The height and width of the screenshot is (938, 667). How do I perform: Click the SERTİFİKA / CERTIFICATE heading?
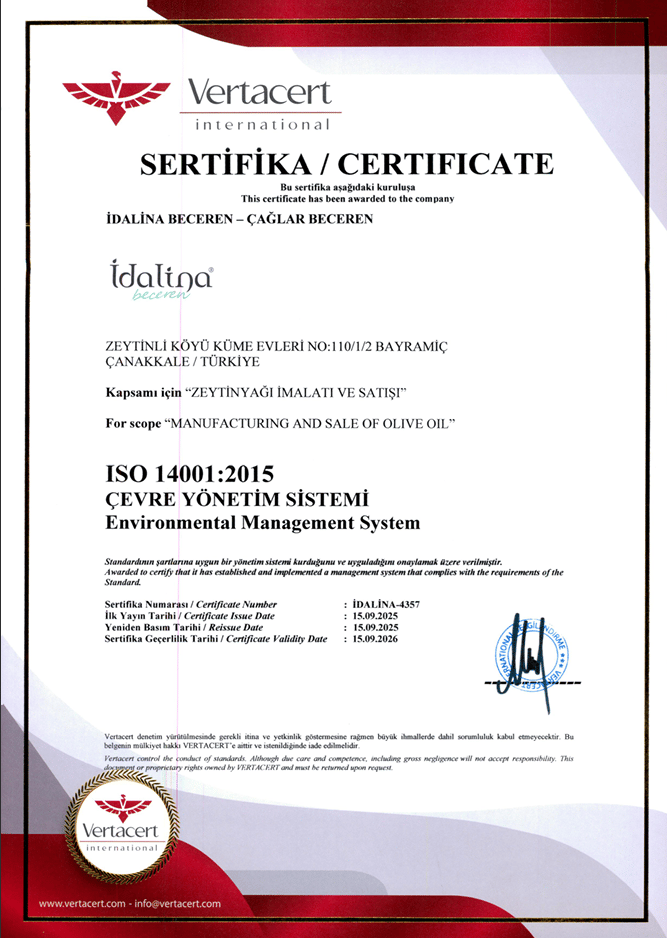347,164
